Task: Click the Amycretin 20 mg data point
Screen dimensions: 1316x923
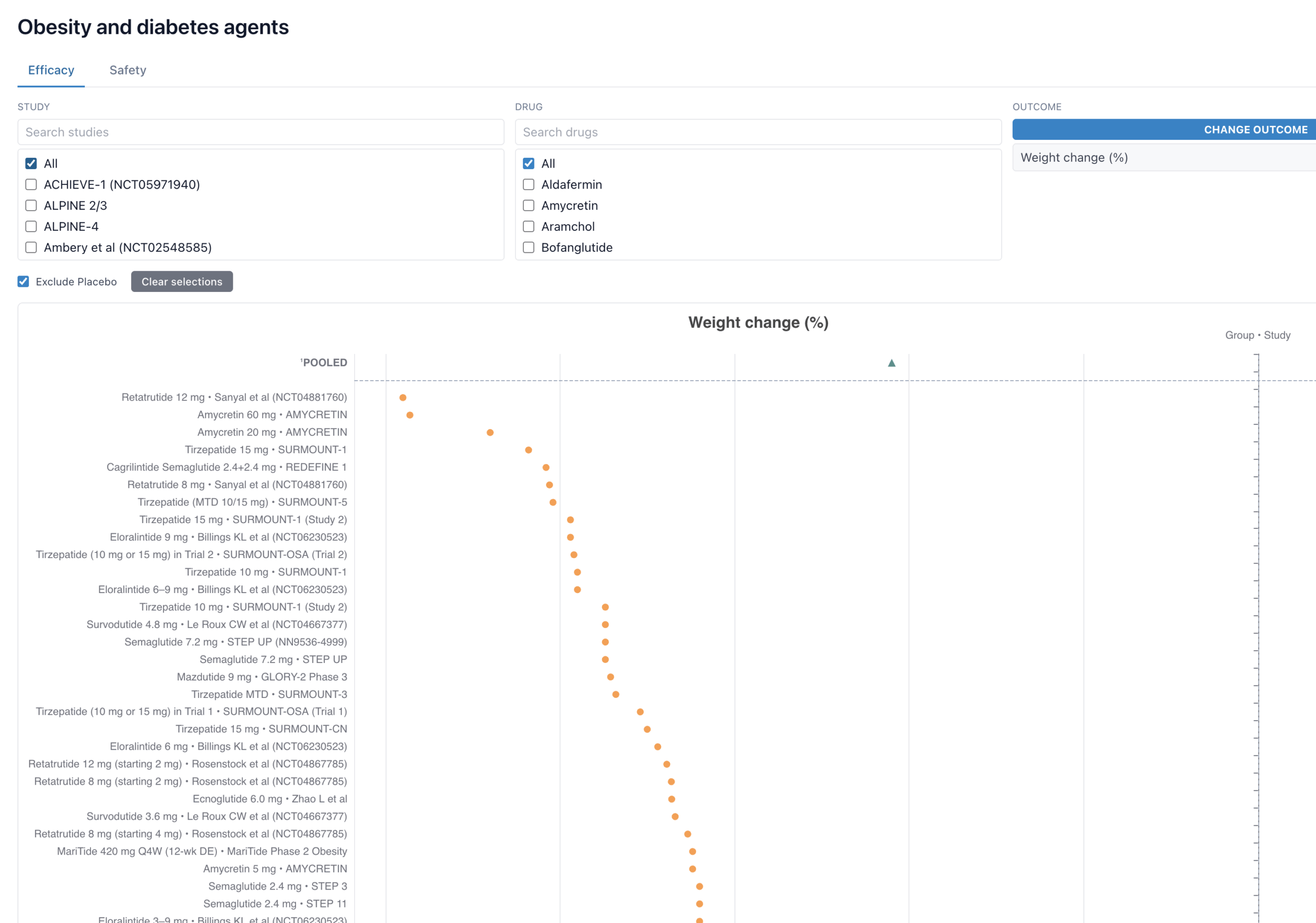Action: [490, 433]
